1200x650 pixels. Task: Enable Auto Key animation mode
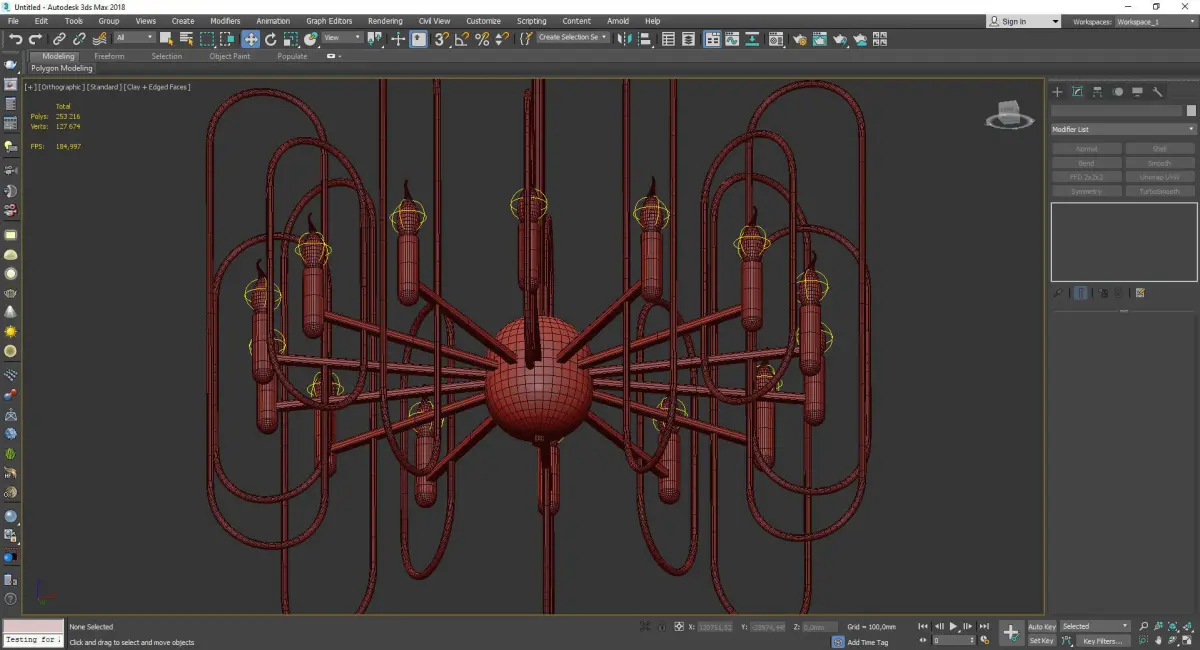(1041, 627)
